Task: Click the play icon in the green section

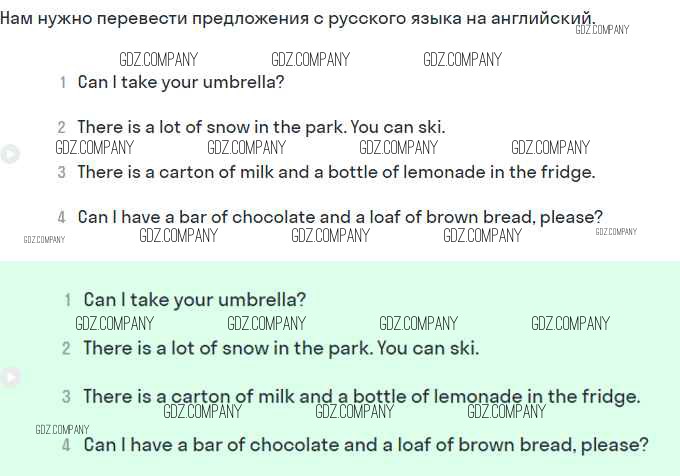Action: [10, 377]
